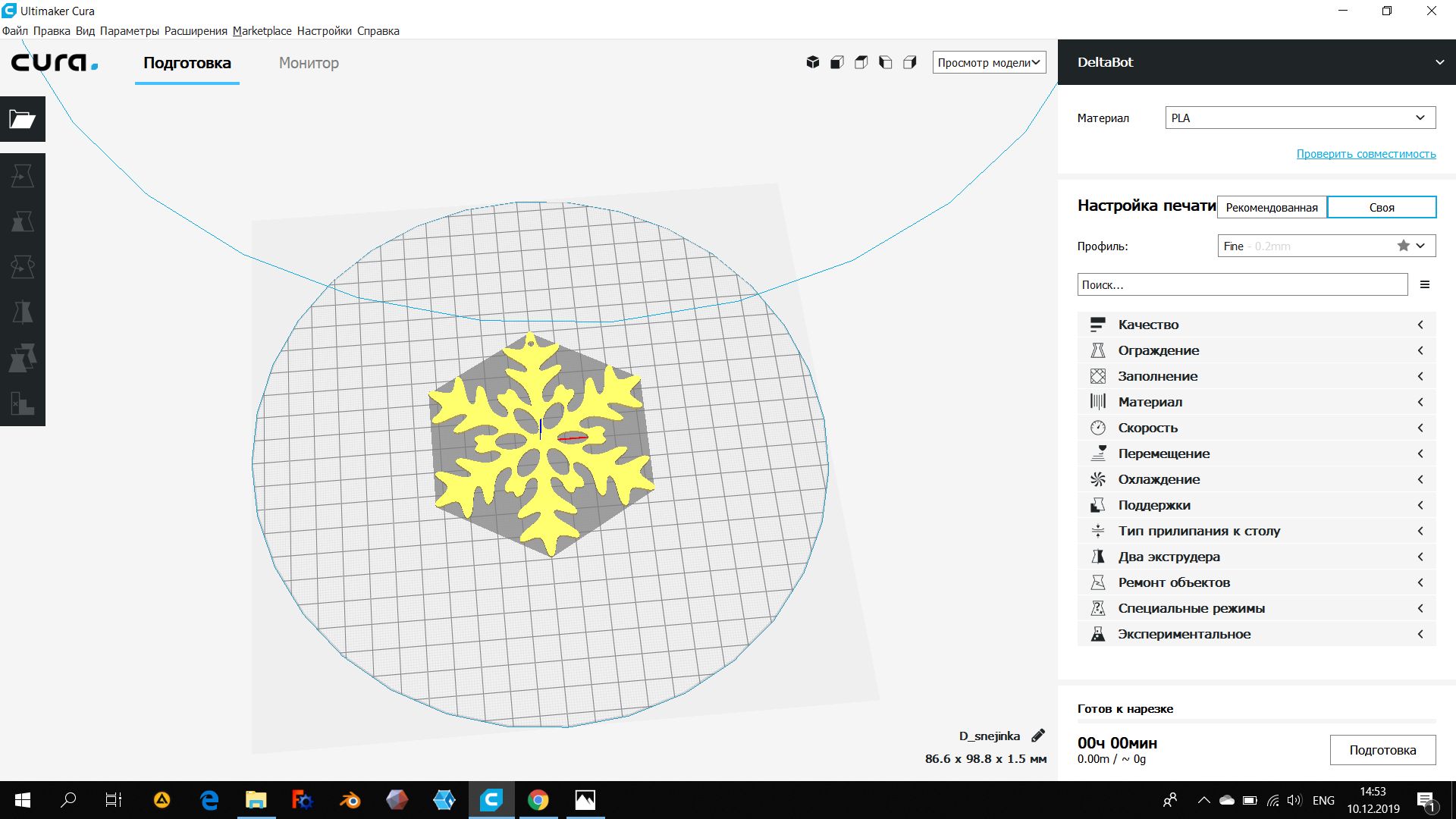
Task: Open Проверить совместимость link
Action: [x=1366, y=154]
